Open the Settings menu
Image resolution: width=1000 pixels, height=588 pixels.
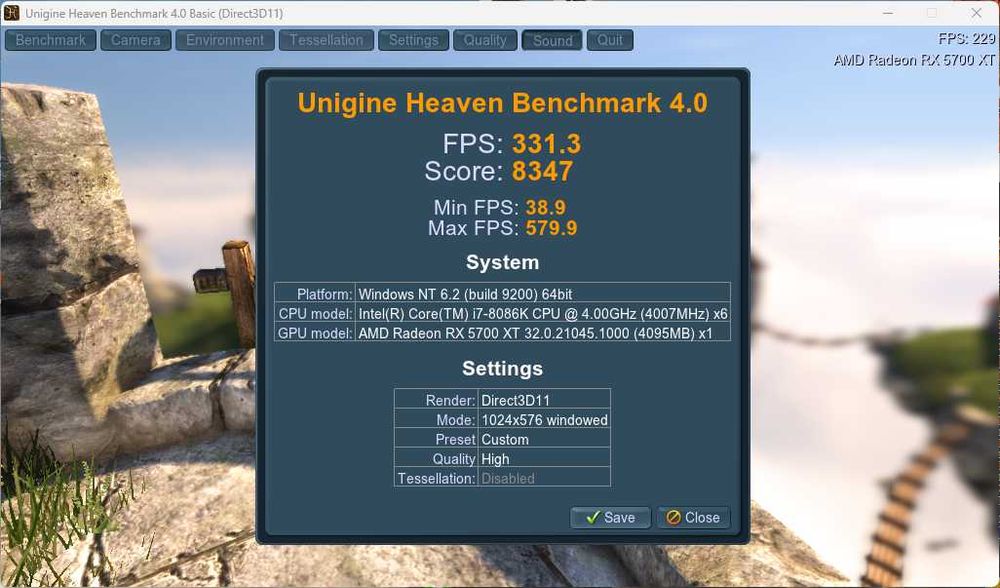click(x=413, y=40)
